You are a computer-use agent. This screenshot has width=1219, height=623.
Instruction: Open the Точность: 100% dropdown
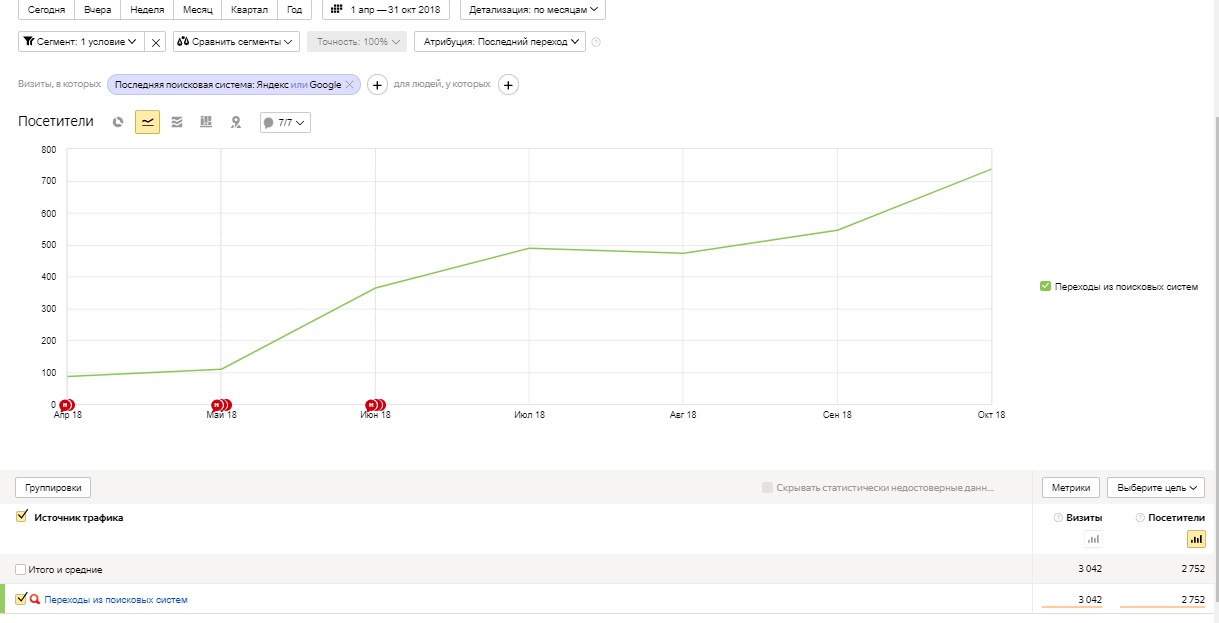coord(357,42)
